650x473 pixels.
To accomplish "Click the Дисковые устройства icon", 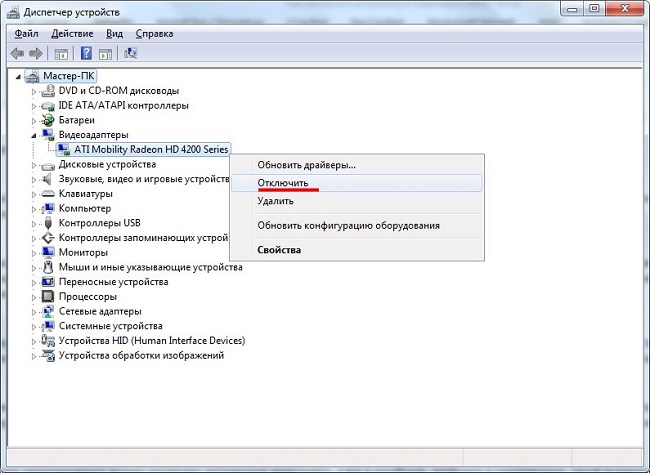I will pyautogui.click(x=48, y=165).
